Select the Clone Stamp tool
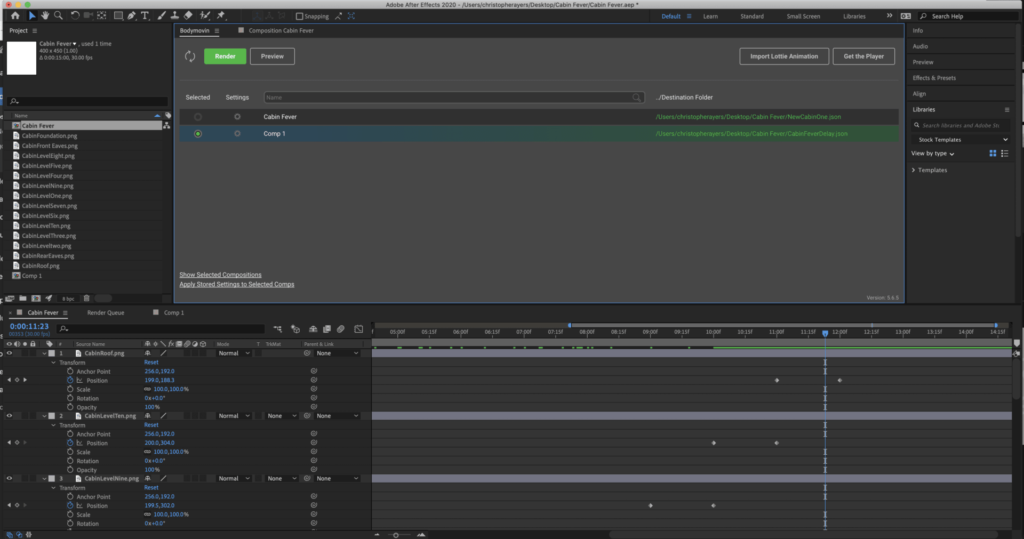1024x539 pixels. click(174, 16)
